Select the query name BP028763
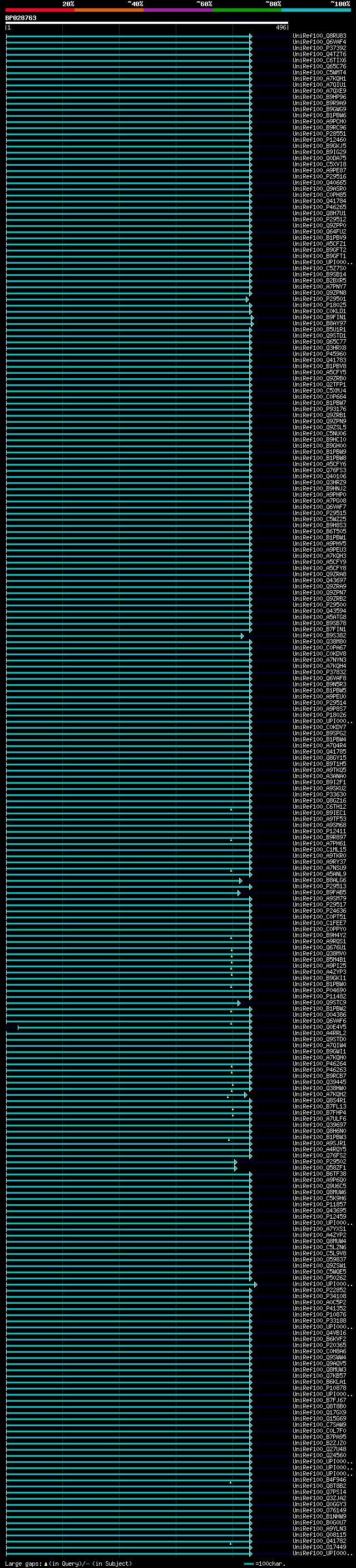 (x=21, y=18)
